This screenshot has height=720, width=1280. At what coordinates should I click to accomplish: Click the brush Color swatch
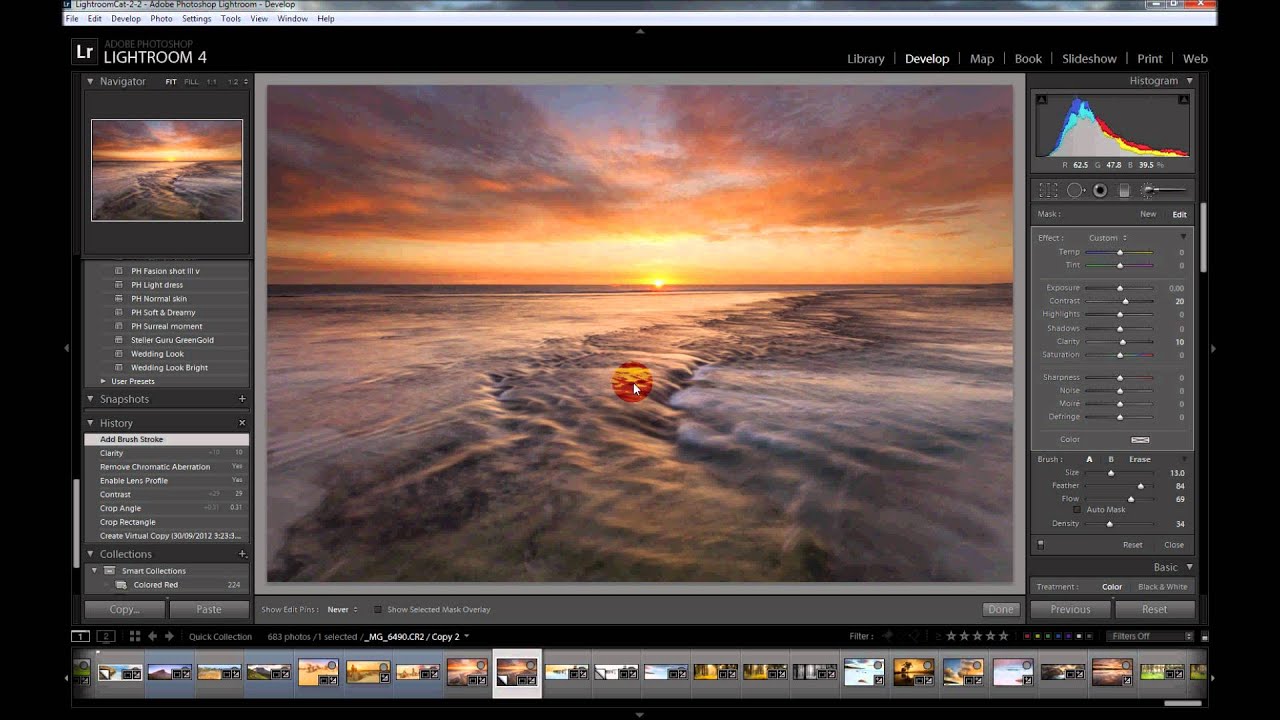point(1139,440)
